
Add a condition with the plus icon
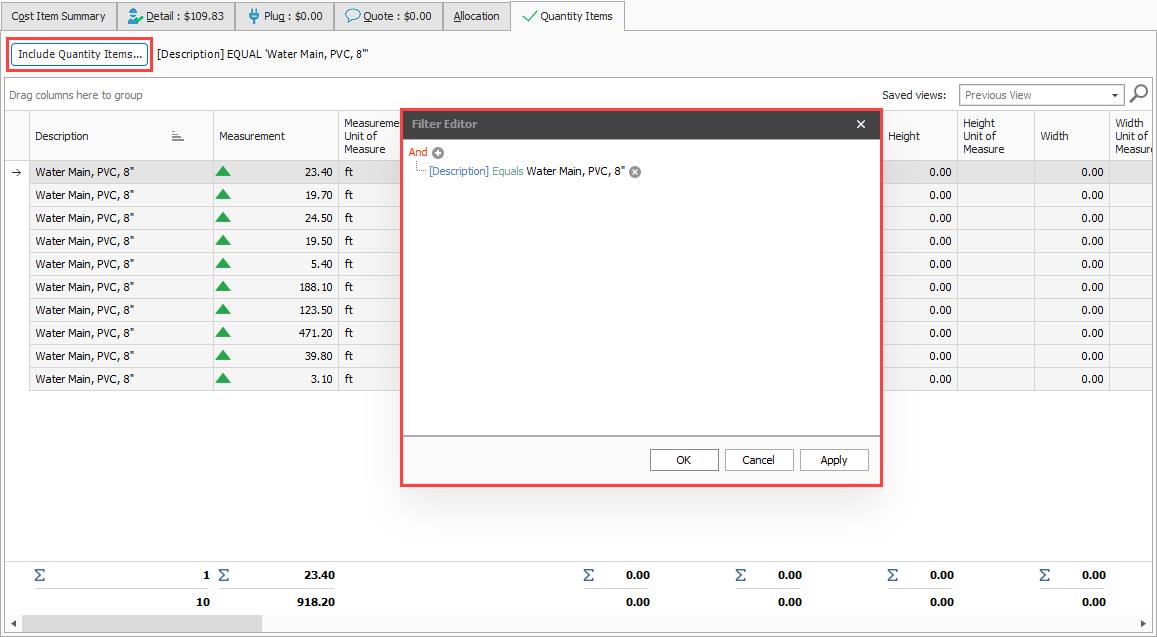coord(438,153)
